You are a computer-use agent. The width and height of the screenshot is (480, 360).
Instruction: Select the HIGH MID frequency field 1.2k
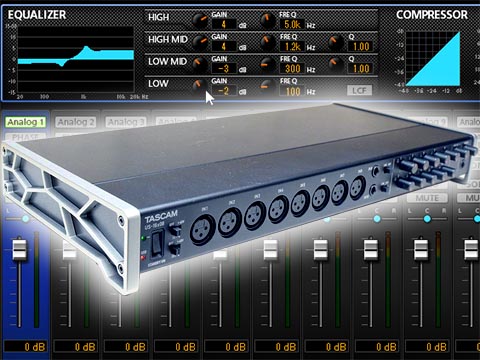point(292,46)
